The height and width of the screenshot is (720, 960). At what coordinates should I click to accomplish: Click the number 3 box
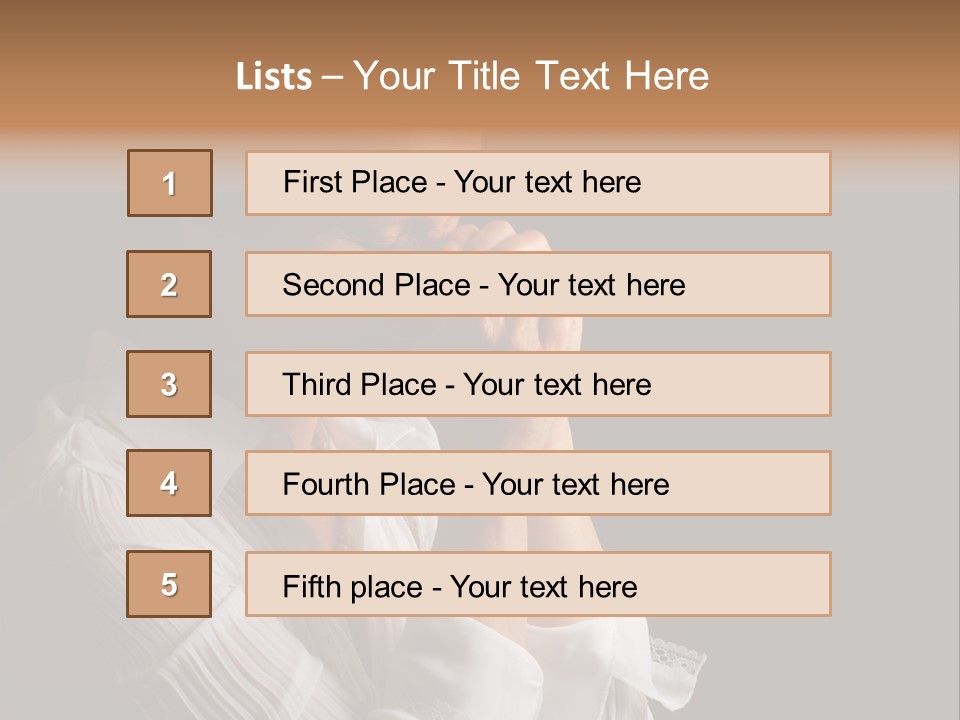coord(169,384)
